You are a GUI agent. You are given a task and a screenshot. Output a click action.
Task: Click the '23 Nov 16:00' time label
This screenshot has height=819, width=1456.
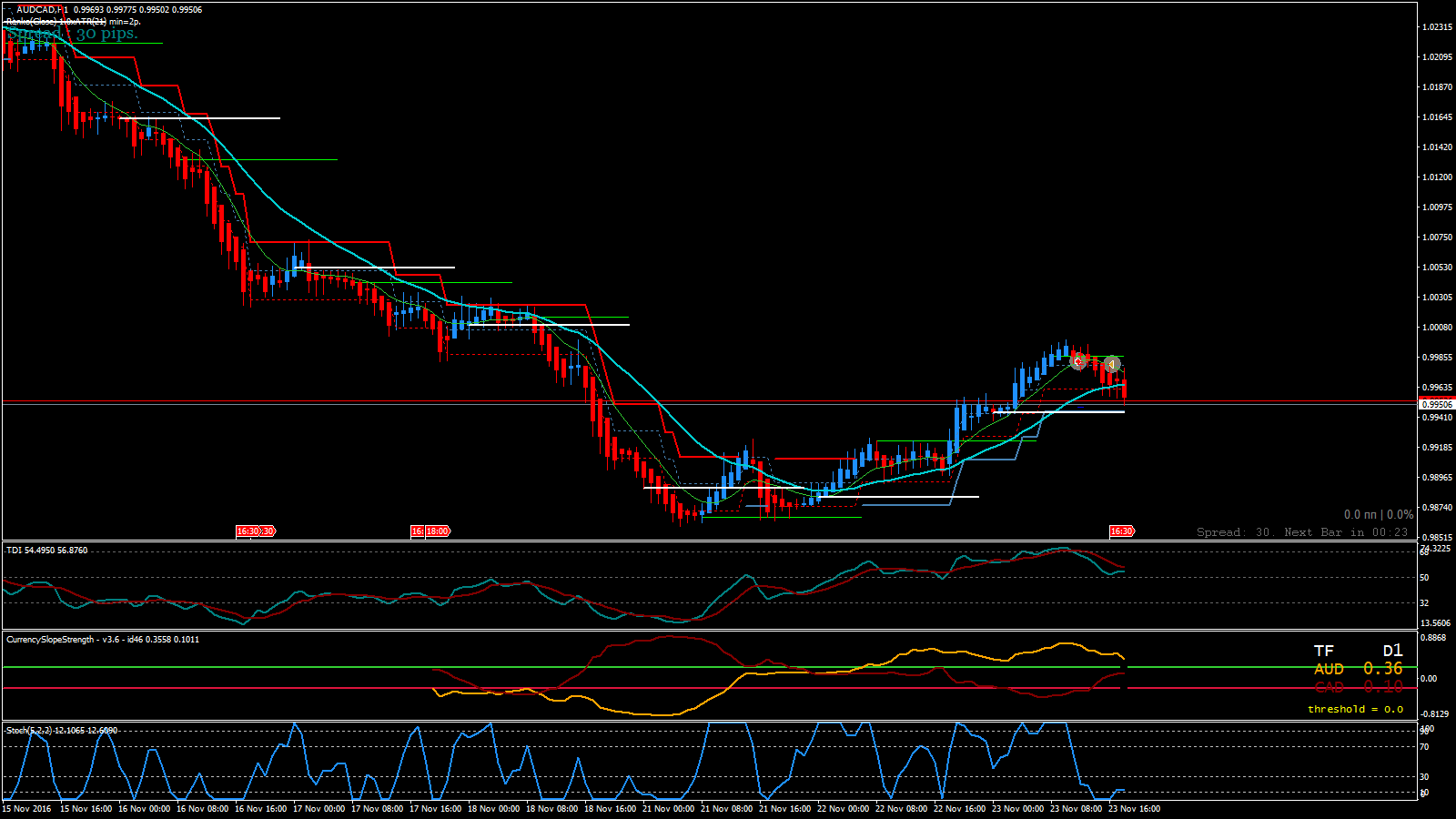click(1134, 809)
